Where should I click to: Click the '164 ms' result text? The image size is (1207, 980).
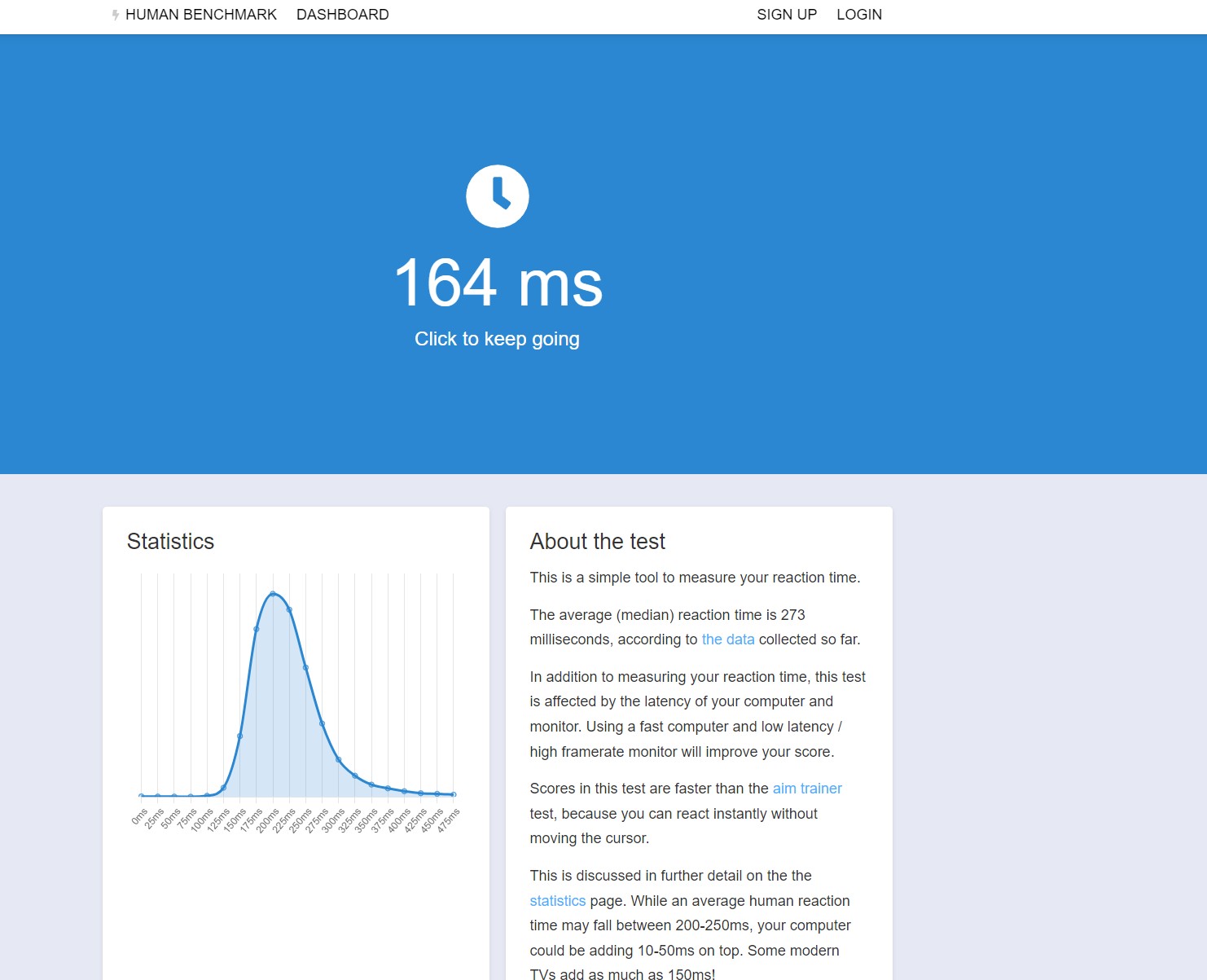coord(498,283)
